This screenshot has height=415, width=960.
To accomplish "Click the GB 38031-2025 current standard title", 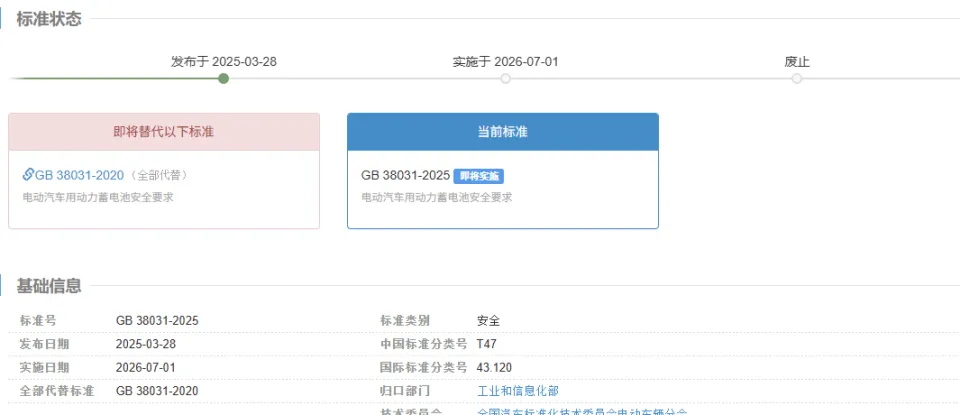I will point(405,175).
